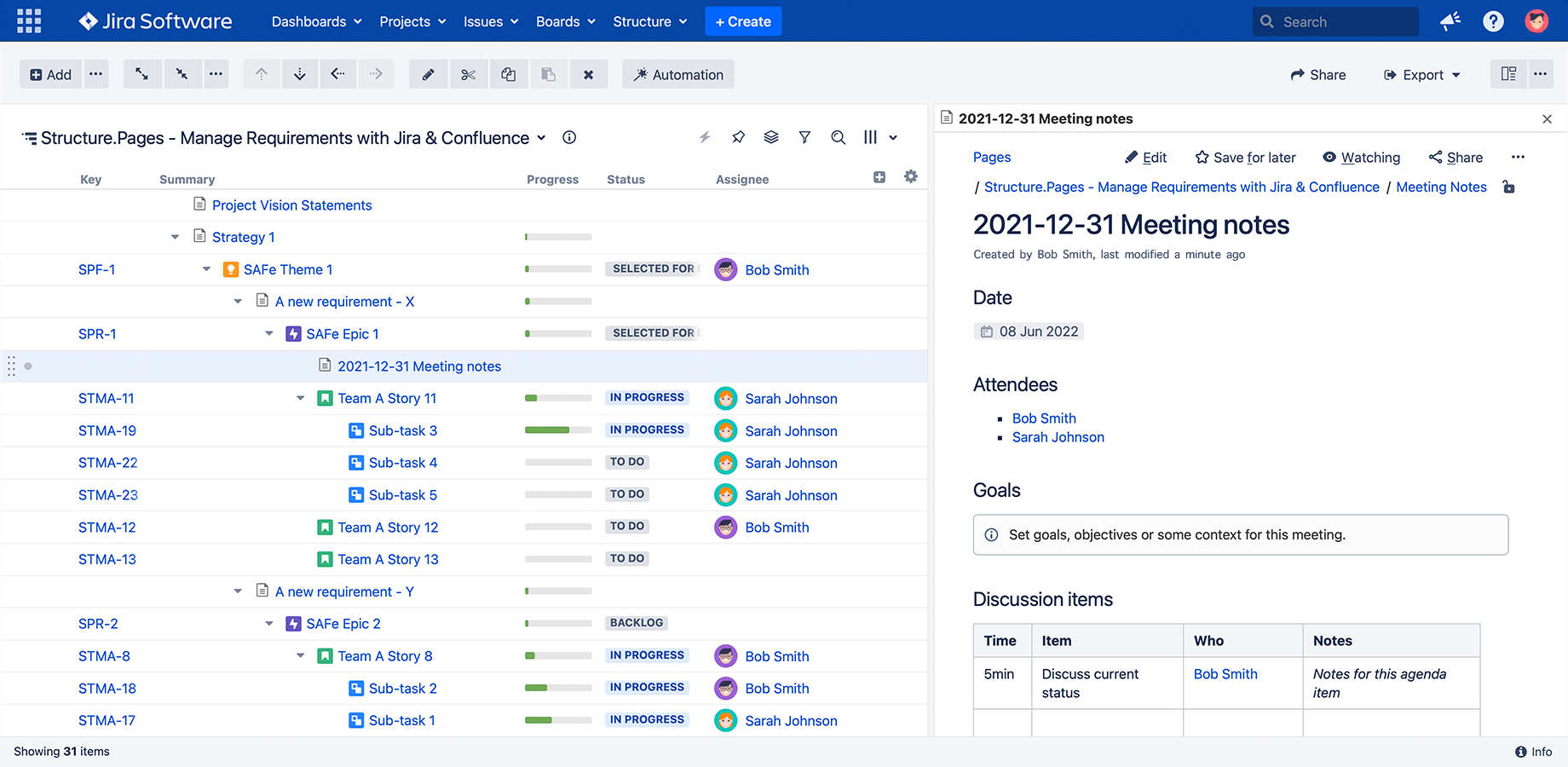Click the Team A Story 11 progress bar
Screen dimensions: 1568x767
click(x=558, y=398)
